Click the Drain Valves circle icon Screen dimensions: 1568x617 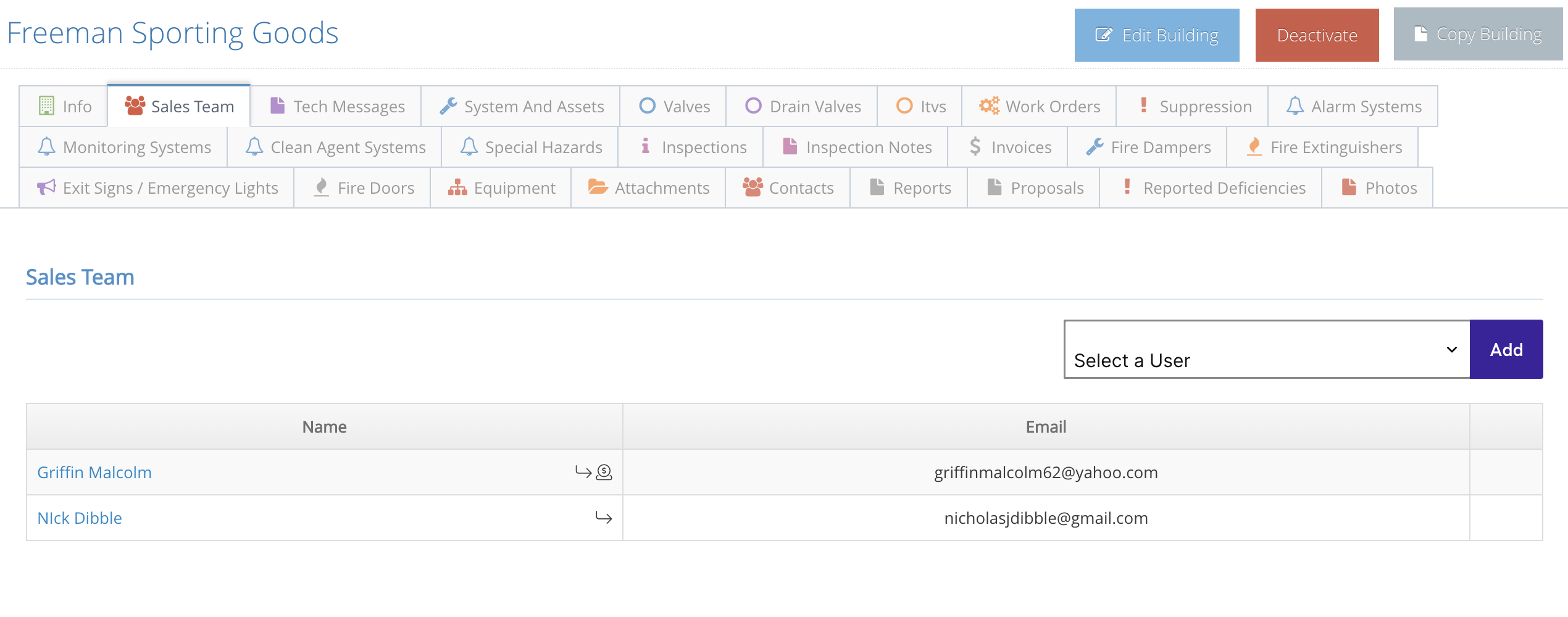753,106
